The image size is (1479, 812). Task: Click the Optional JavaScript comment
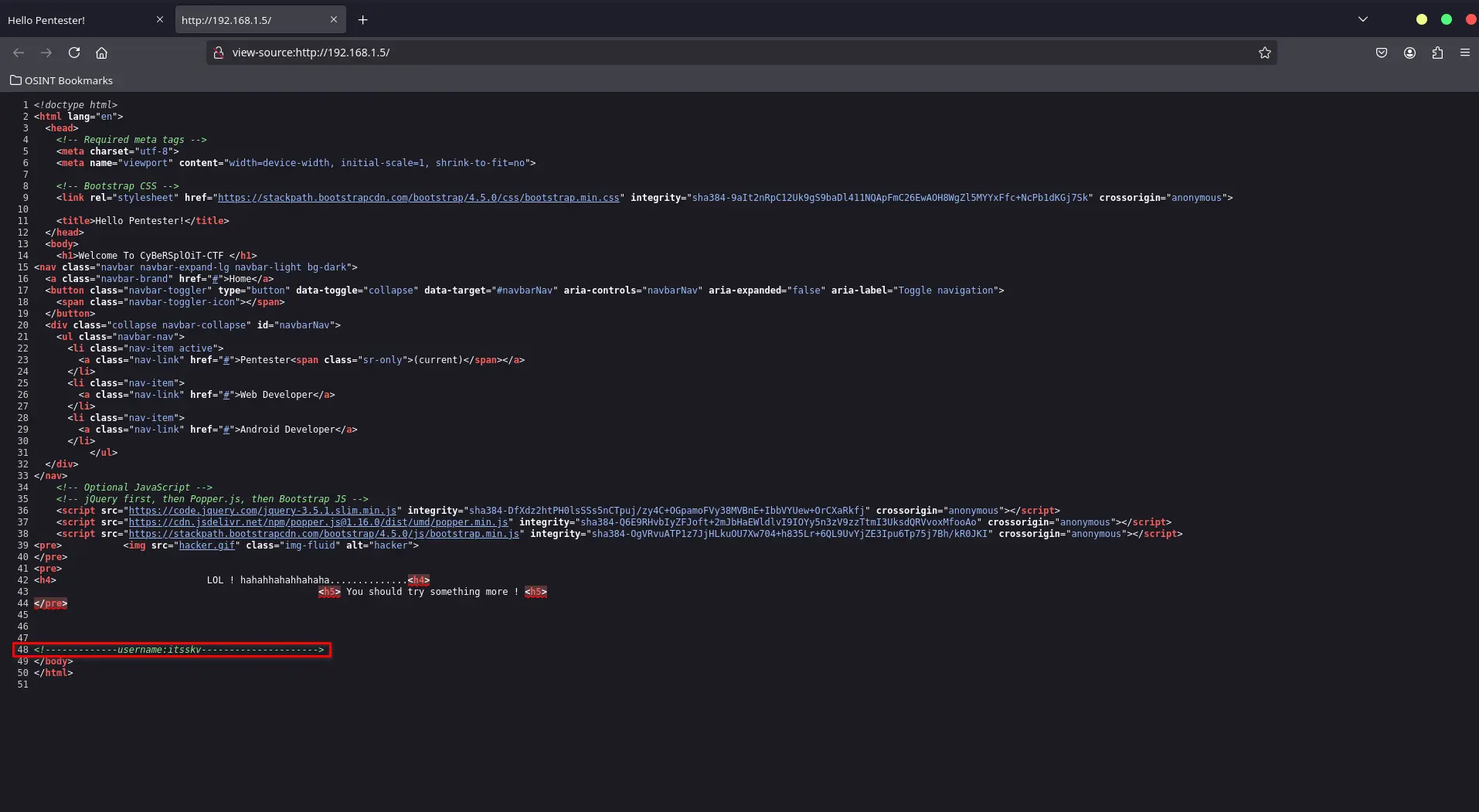point(134,488)
